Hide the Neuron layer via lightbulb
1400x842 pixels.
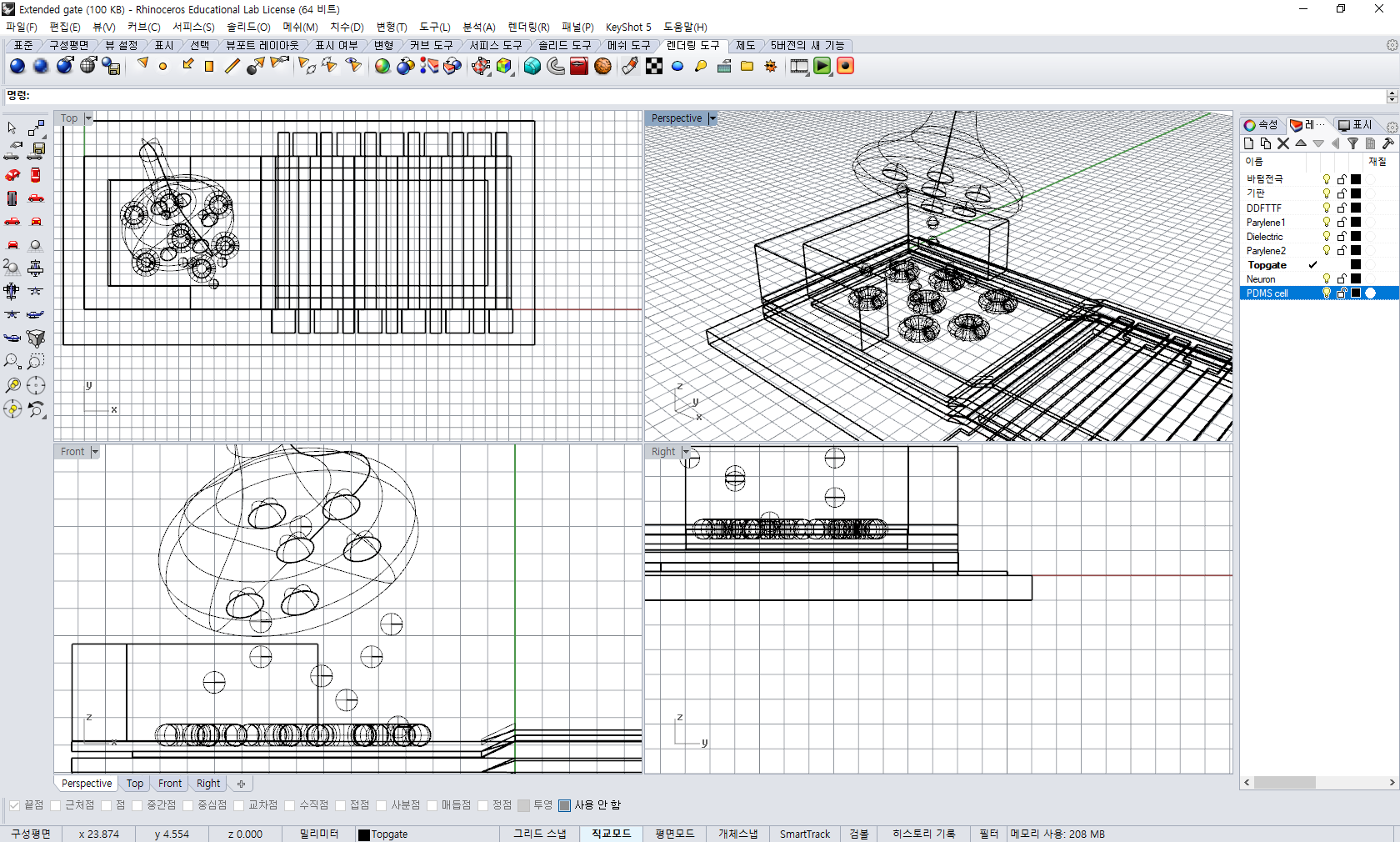[x=1327, y=279]
